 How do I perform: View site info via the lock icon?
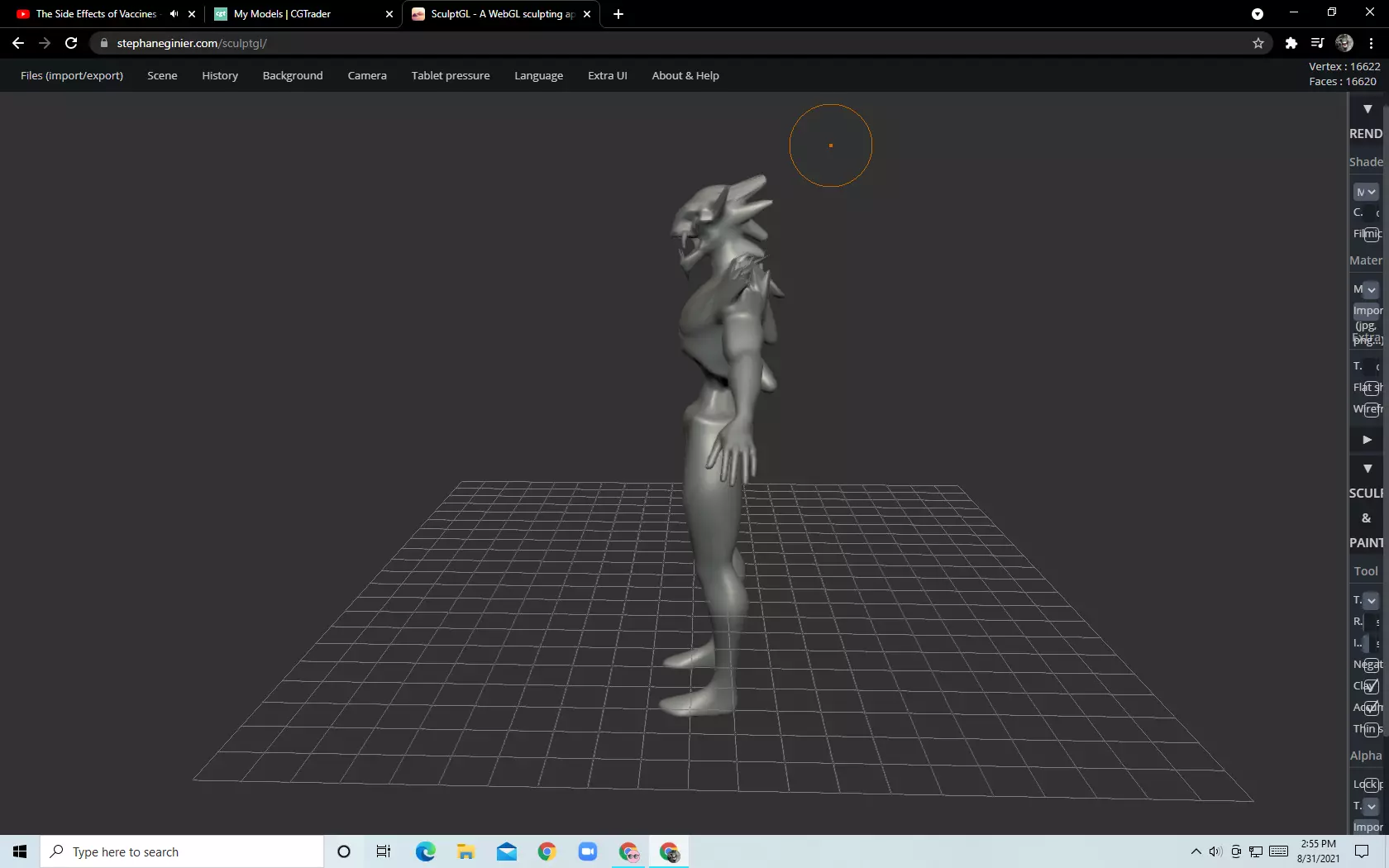(103, 43)
